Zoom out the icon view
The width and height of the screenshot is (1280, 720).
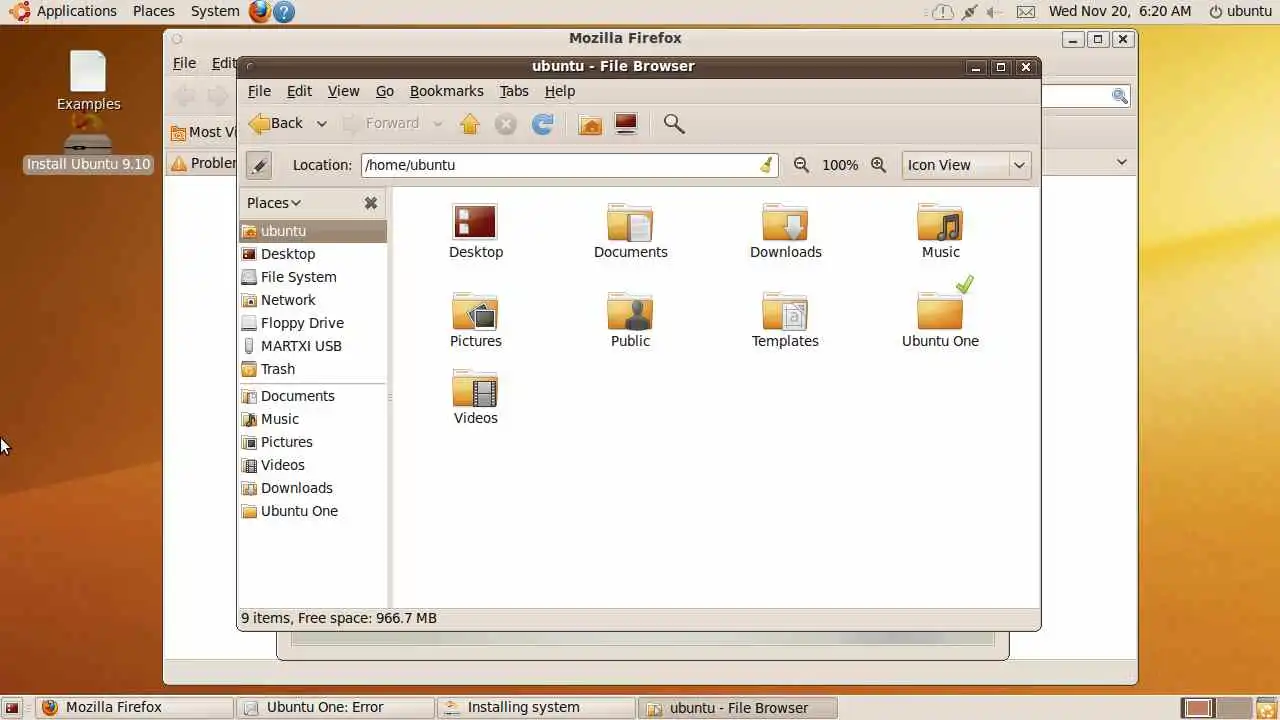pos(801,165)
